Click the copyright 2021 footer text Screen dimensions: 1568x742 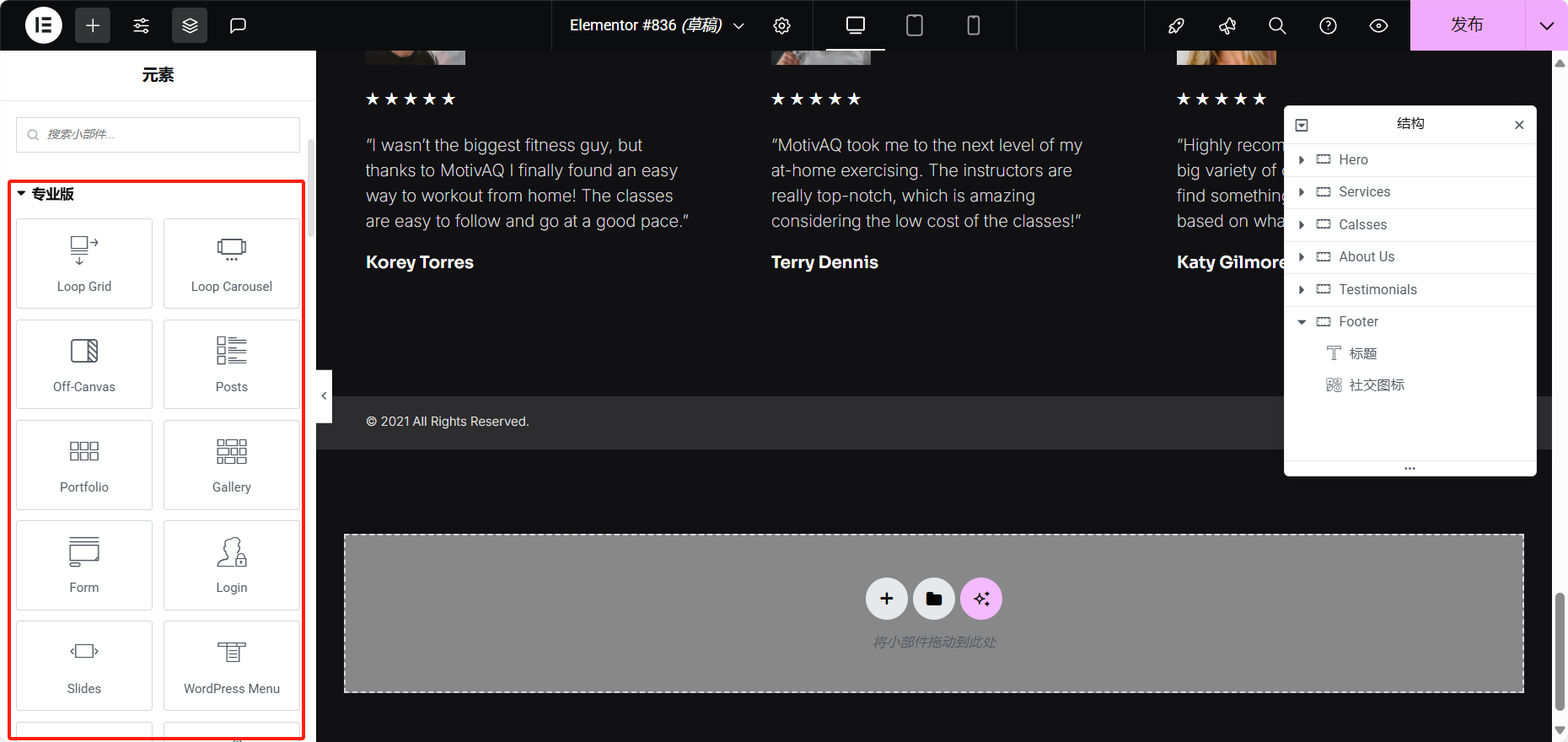tap(448, 422)
